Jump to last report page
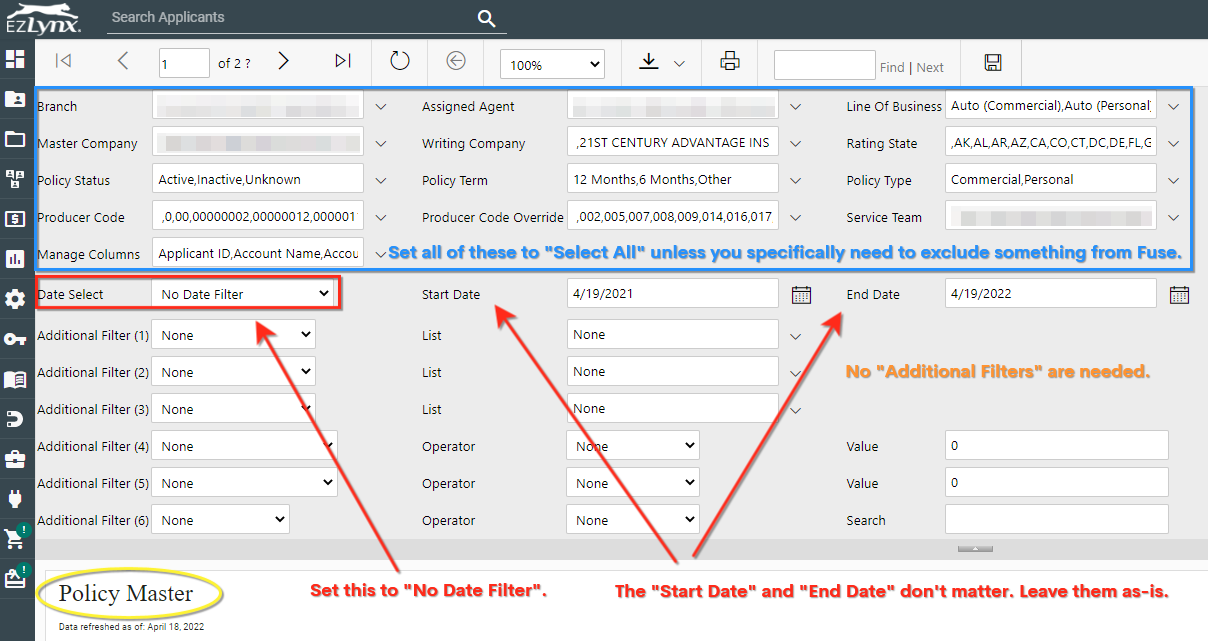 pyautogui.click(x=343, y=62)
